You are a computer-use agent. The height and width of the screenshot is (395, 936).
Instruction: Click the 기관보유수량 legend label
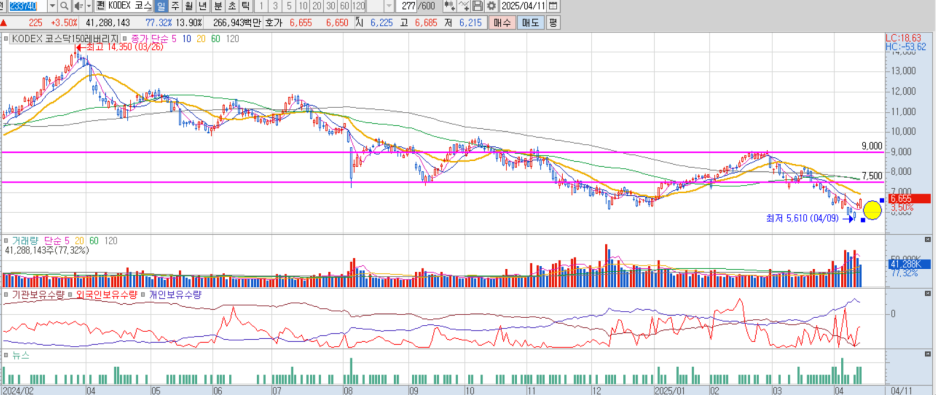point(37,294)
